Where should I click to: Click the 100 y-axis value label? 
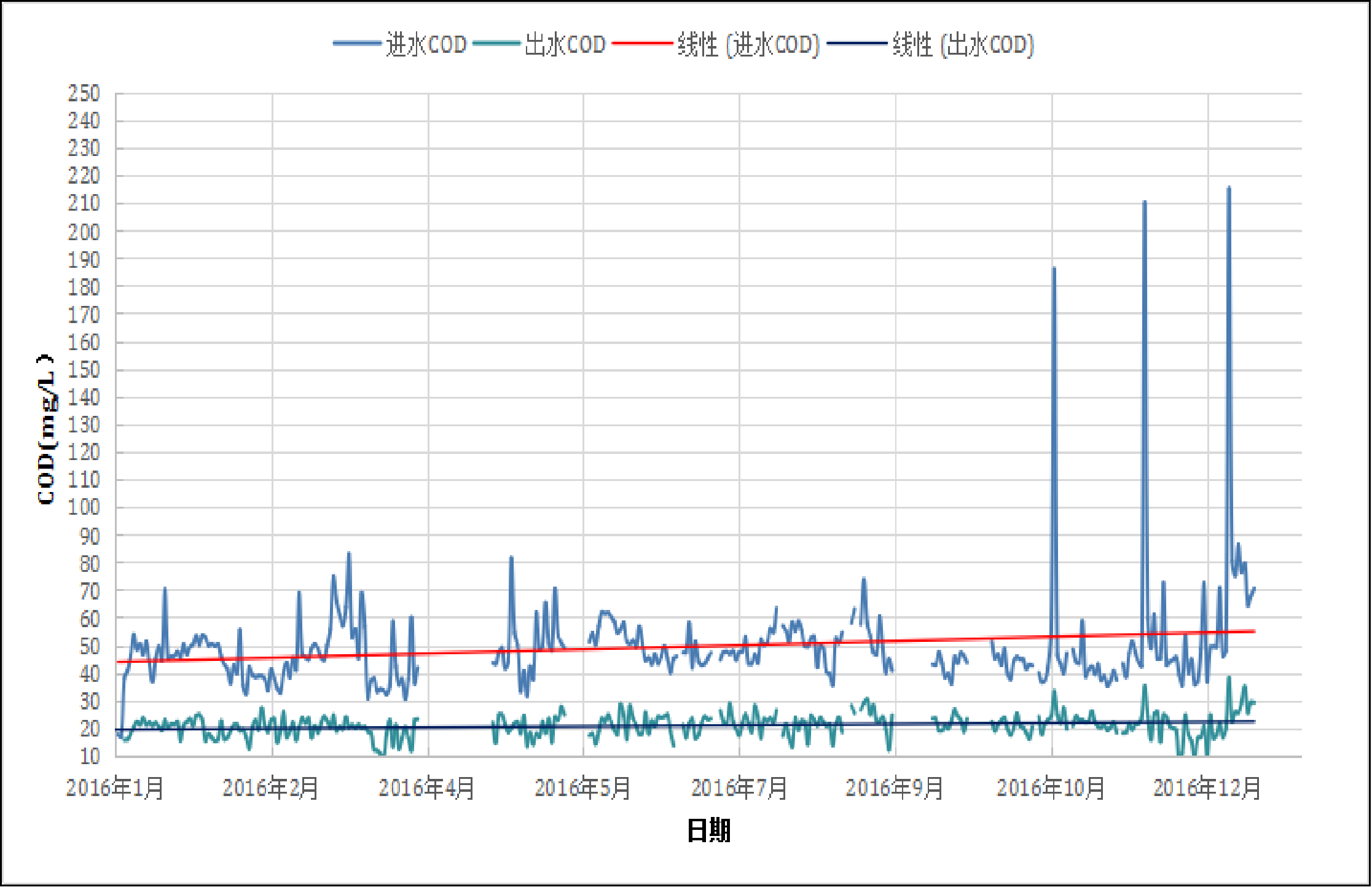[x=84, y=507]
